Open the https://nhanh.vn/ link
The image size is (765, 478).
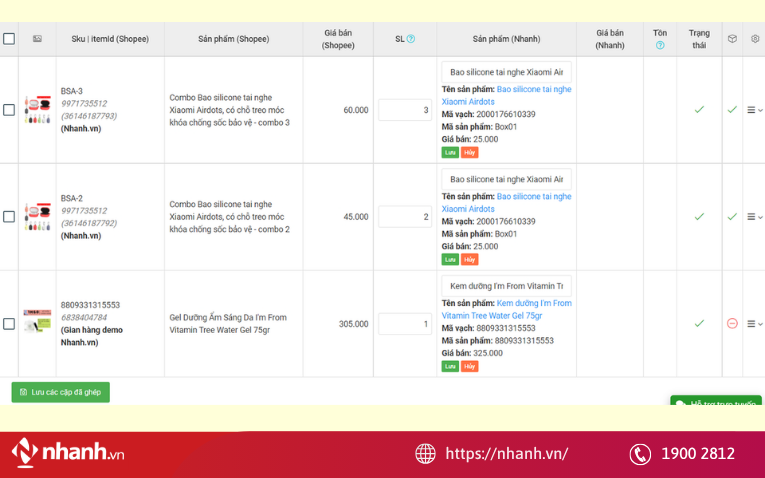pos(506,454)
